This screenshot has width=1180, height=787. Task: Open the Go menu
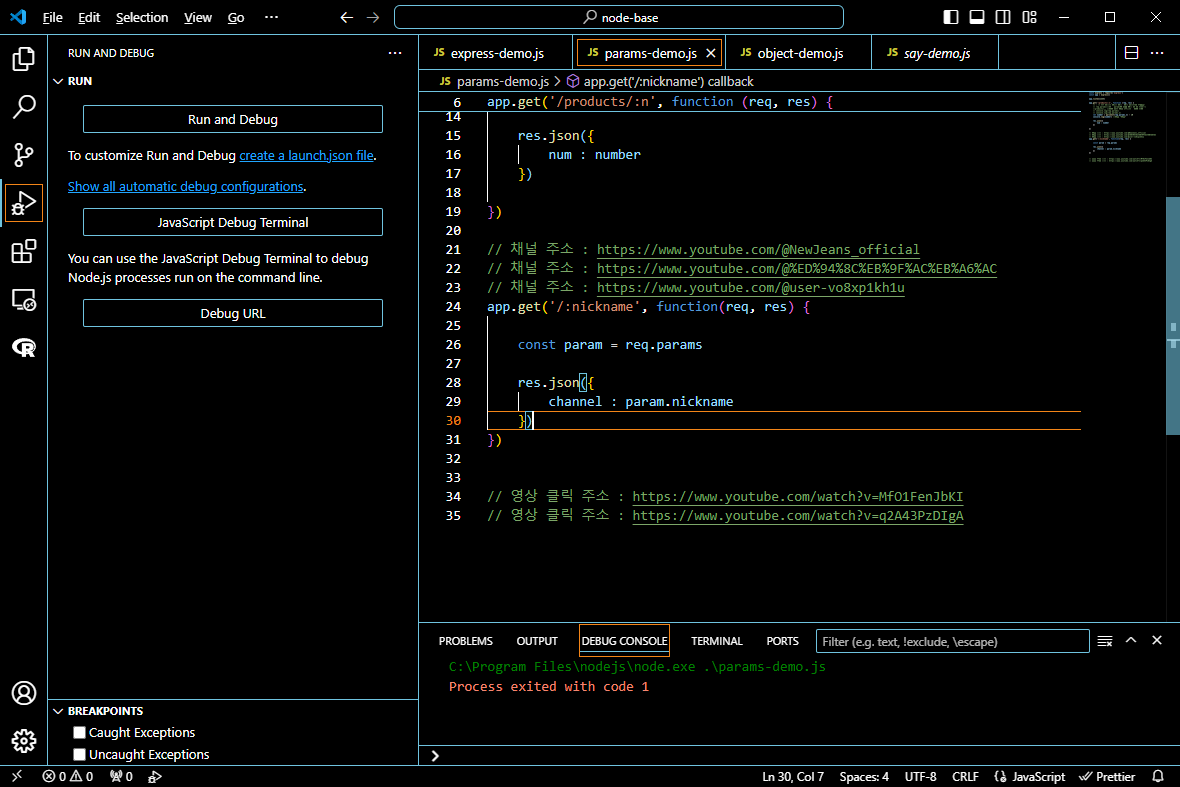(236, 17)
